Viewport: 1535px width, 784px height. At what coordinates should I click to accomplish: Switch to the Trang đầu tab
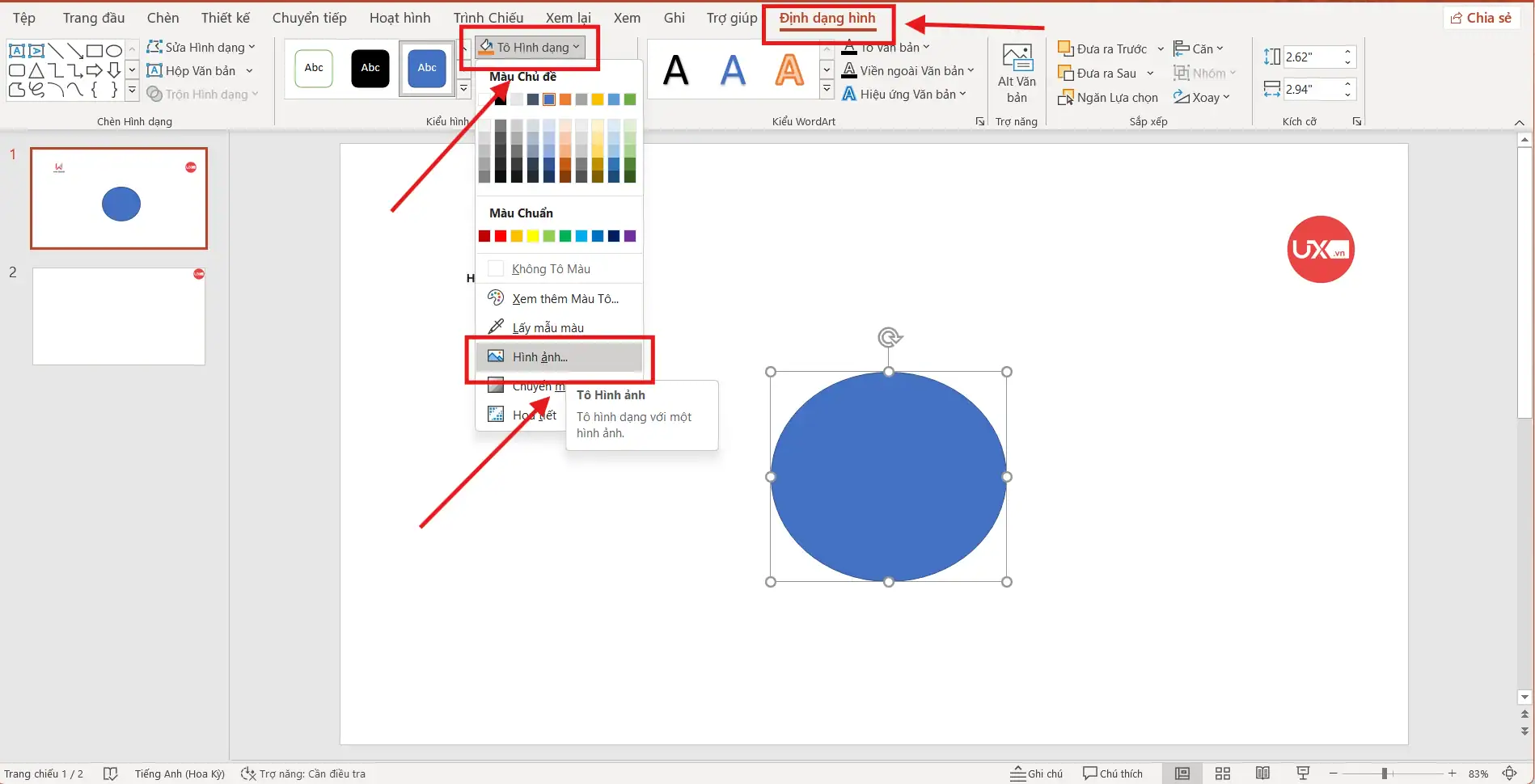point(94,18)
